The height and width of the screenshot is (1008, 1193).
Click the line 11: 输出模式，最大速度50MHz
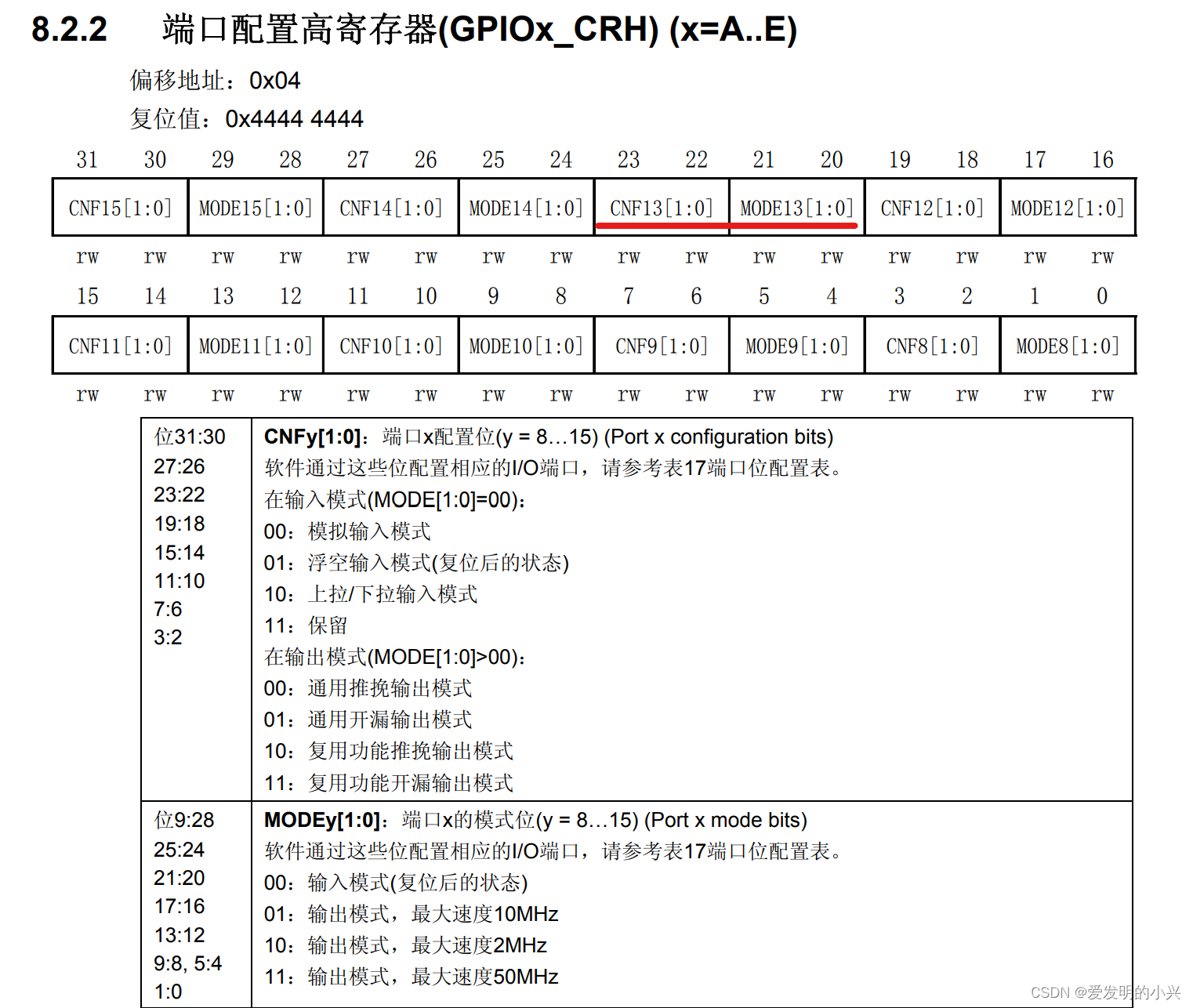[412, 977]
